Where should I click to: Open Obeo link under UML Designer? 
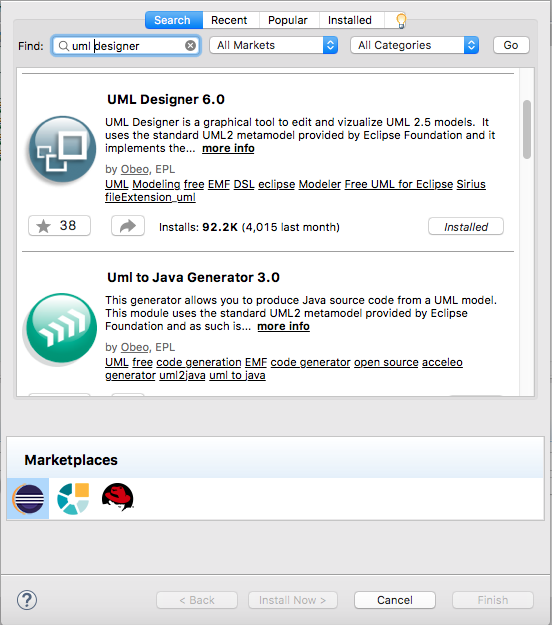coord(135,169)
